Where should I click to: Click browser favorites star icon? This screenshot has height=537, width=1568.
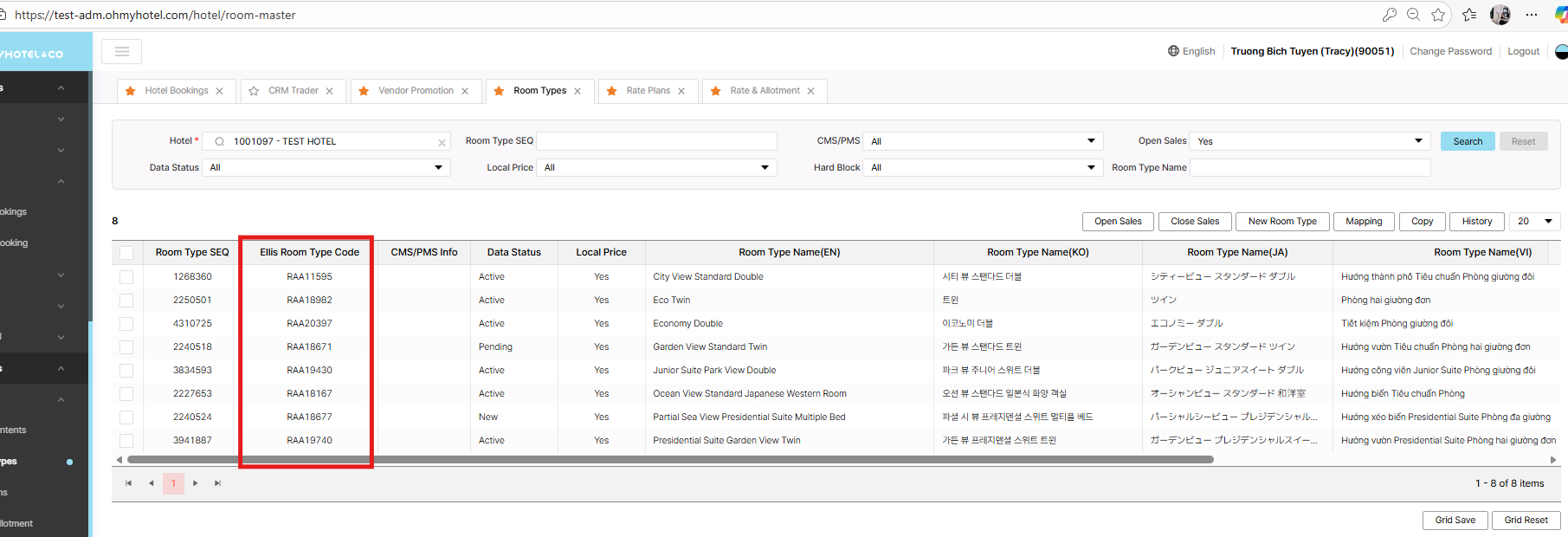point(1438,15)
